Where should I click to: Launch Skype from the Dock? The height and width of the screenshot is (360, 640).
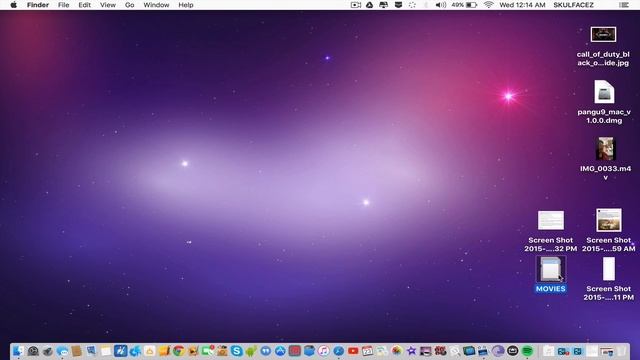coord(236,351)
